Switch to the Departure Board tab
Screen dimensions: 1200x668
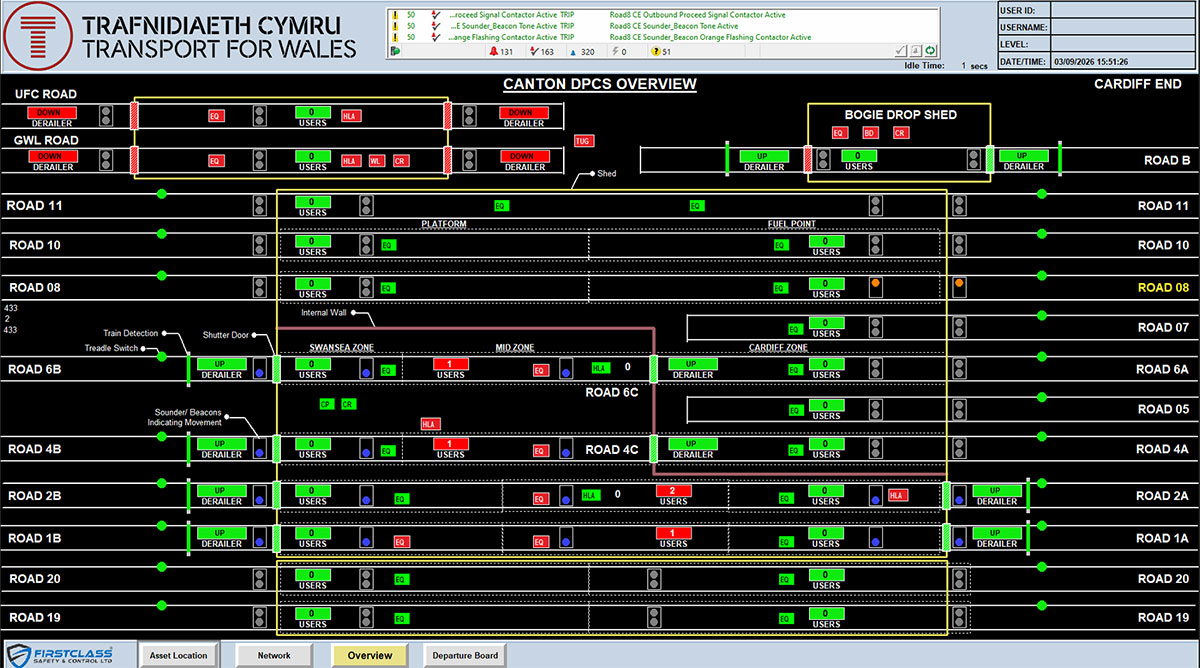tap(465, 656)
